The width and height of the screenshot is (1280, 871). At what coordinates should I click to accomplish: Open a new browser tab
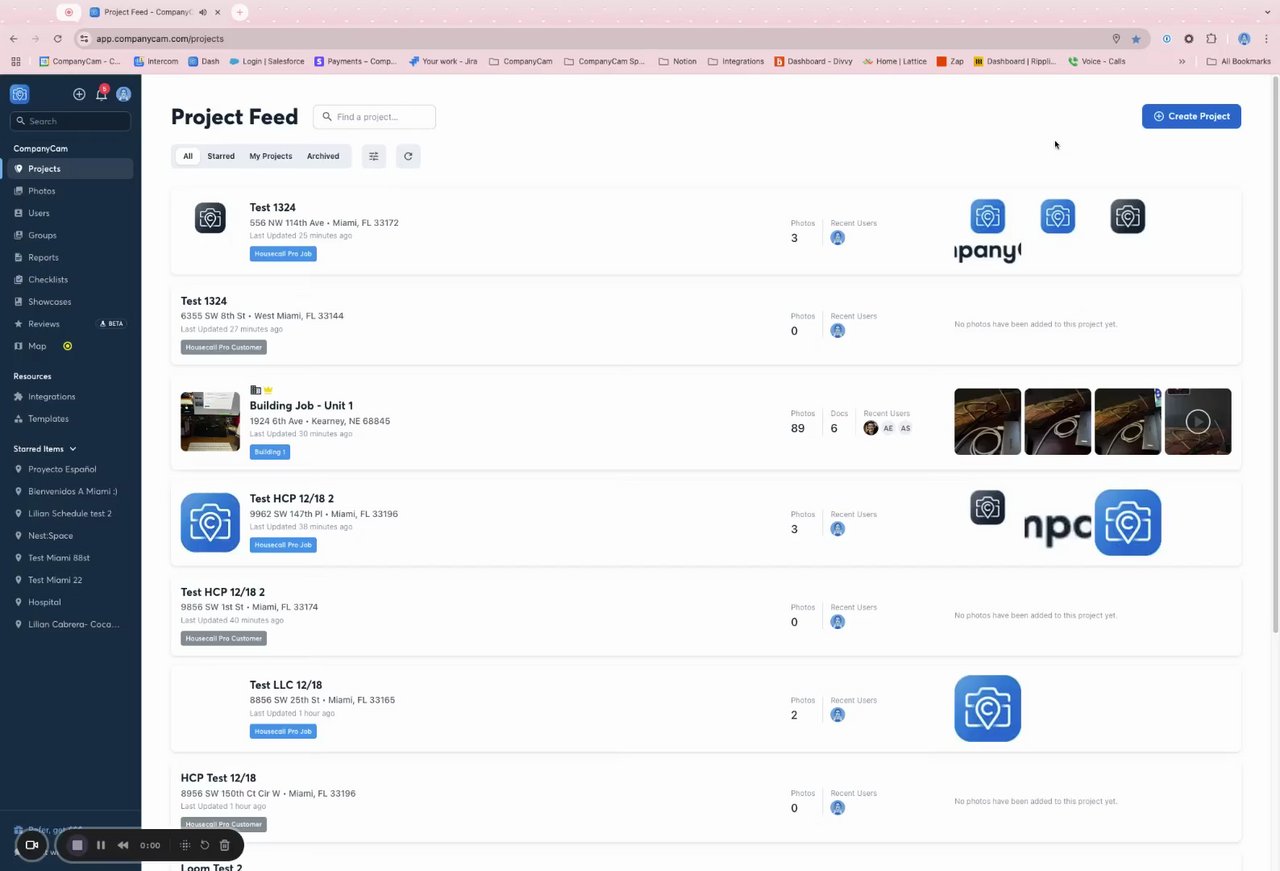(240, 12)
